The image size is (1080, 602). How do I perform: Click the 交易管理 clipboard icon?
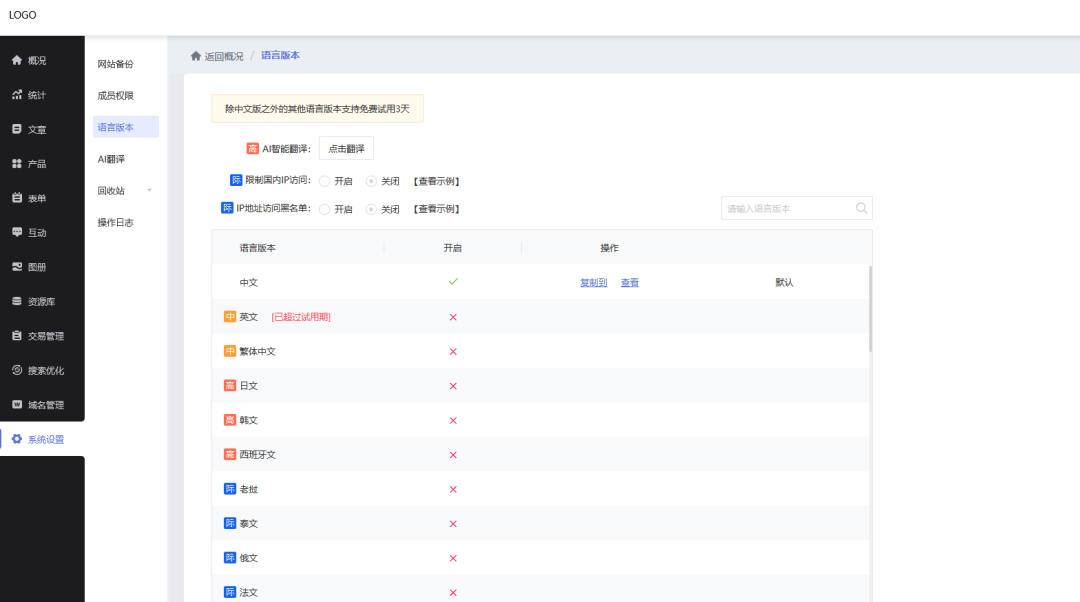17,336
